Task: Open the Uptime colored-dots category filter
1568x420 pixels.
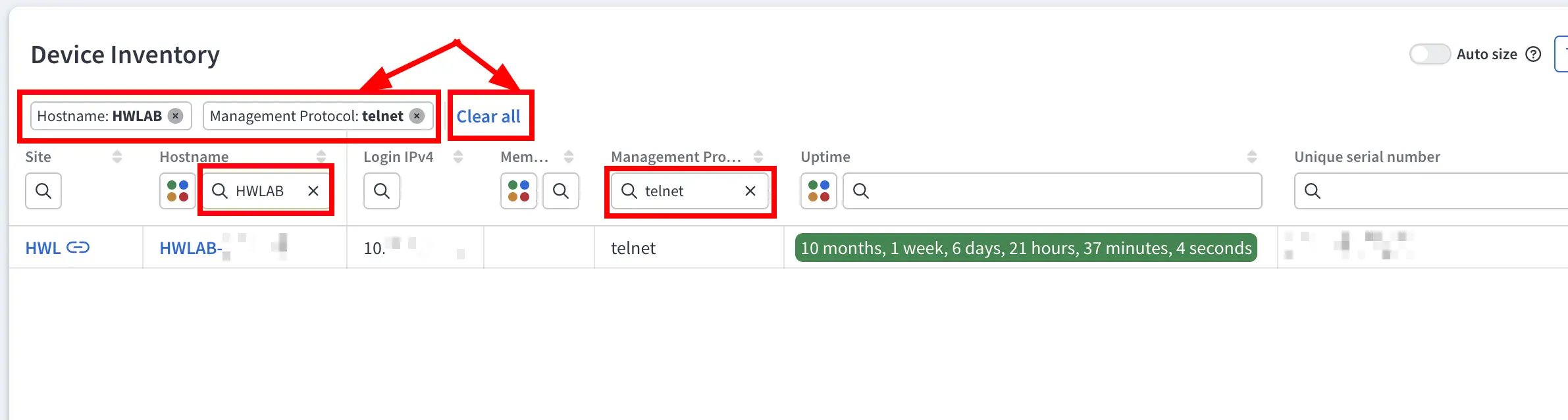Action: pyautogui.click(x=818, y=191)
